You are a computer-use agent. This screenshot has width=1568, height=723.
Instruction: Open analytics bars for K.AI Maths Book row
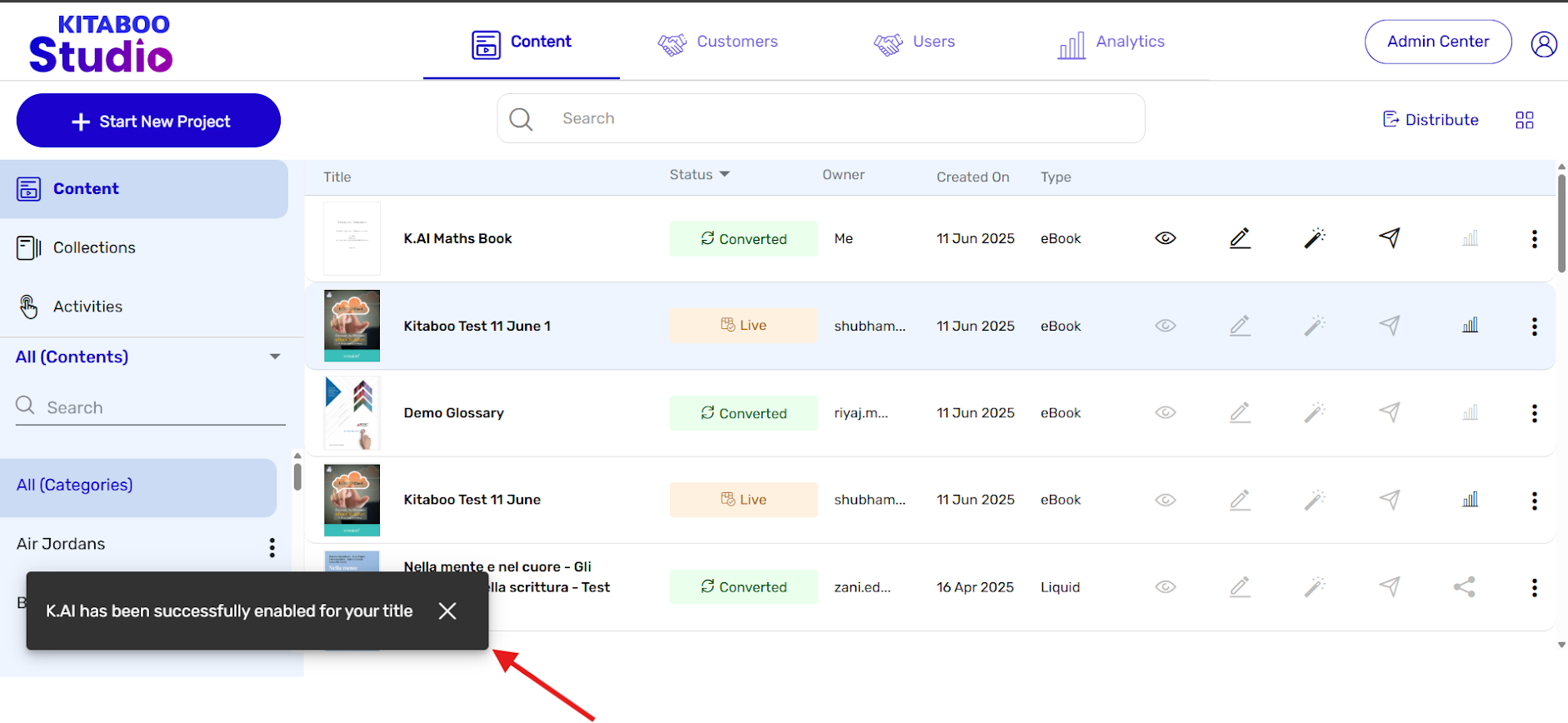[x=1471, y=238]
